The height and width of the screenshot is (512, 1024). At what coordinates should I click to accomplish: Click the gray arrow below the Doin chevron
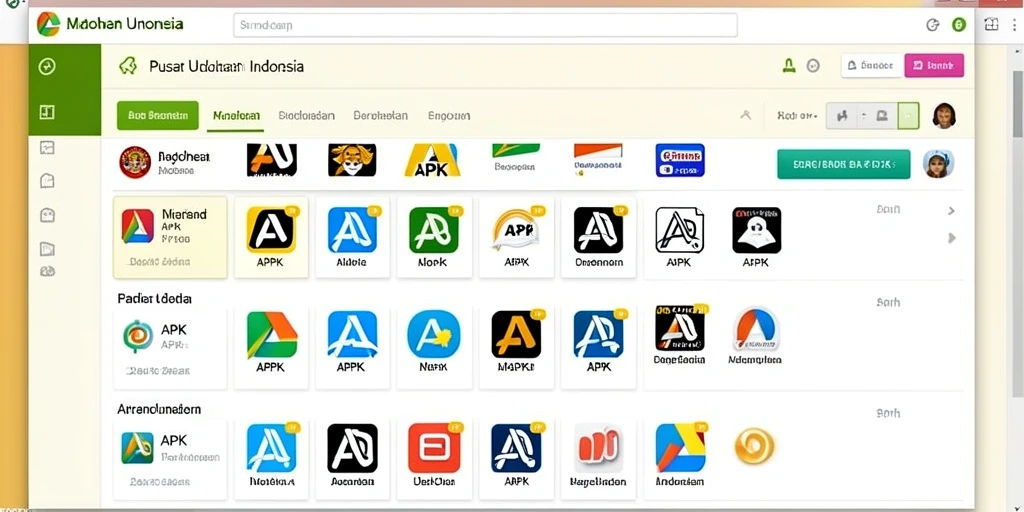[952, 238]
